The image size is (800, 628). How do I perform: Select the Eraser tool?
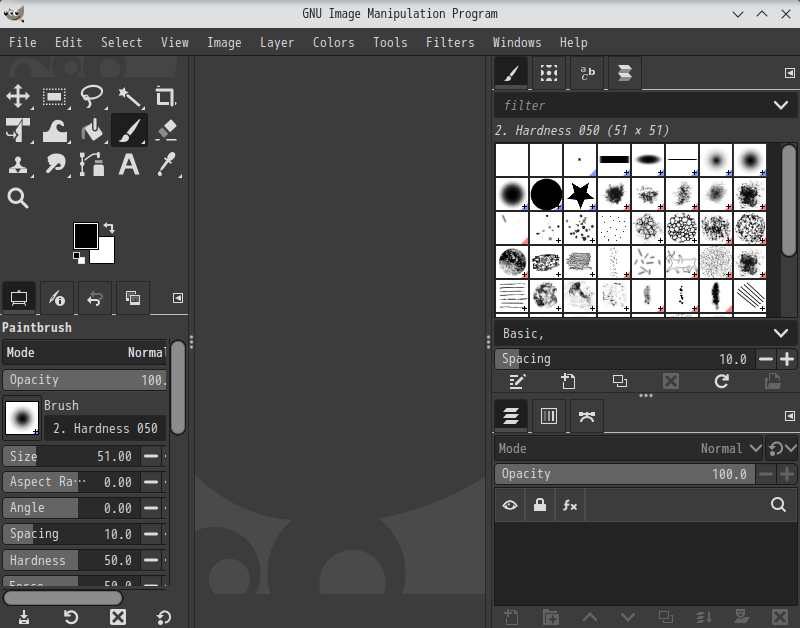click(x=166, y=130)
